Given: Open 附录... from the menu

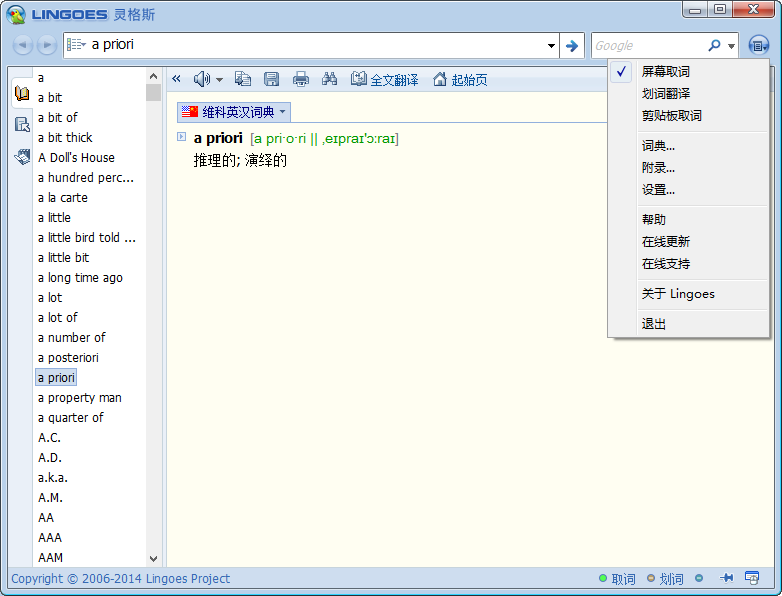Looking at the screenshot, I should 688,168.
